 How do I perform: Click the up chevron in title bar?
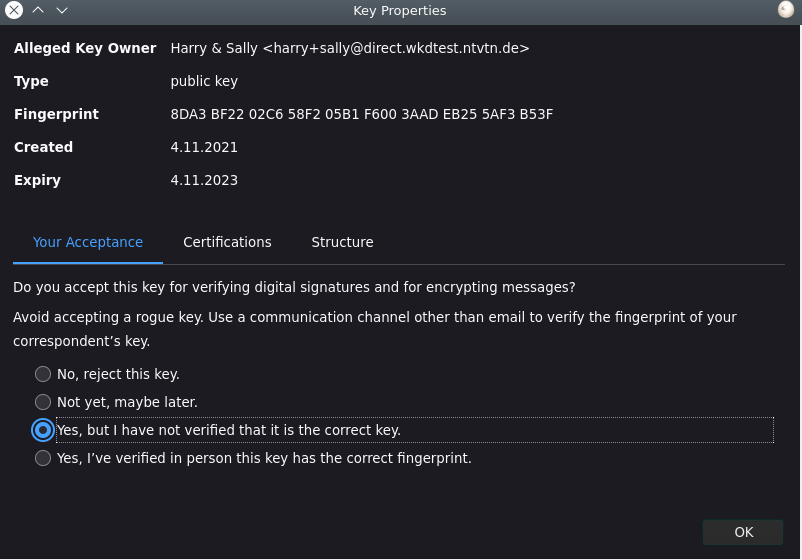point(38,11)
